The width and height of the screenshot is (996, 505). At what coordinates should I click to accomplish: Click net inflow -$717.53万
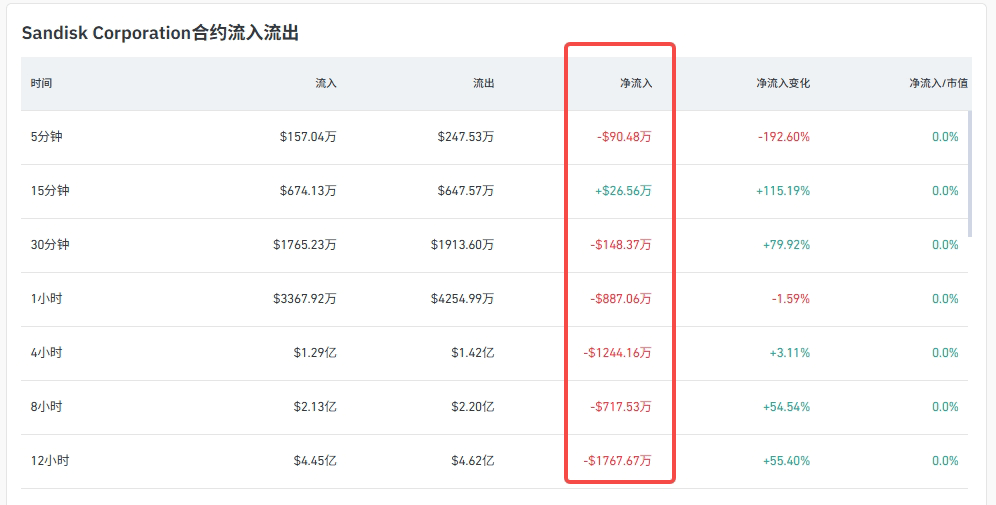coord(621,407)
